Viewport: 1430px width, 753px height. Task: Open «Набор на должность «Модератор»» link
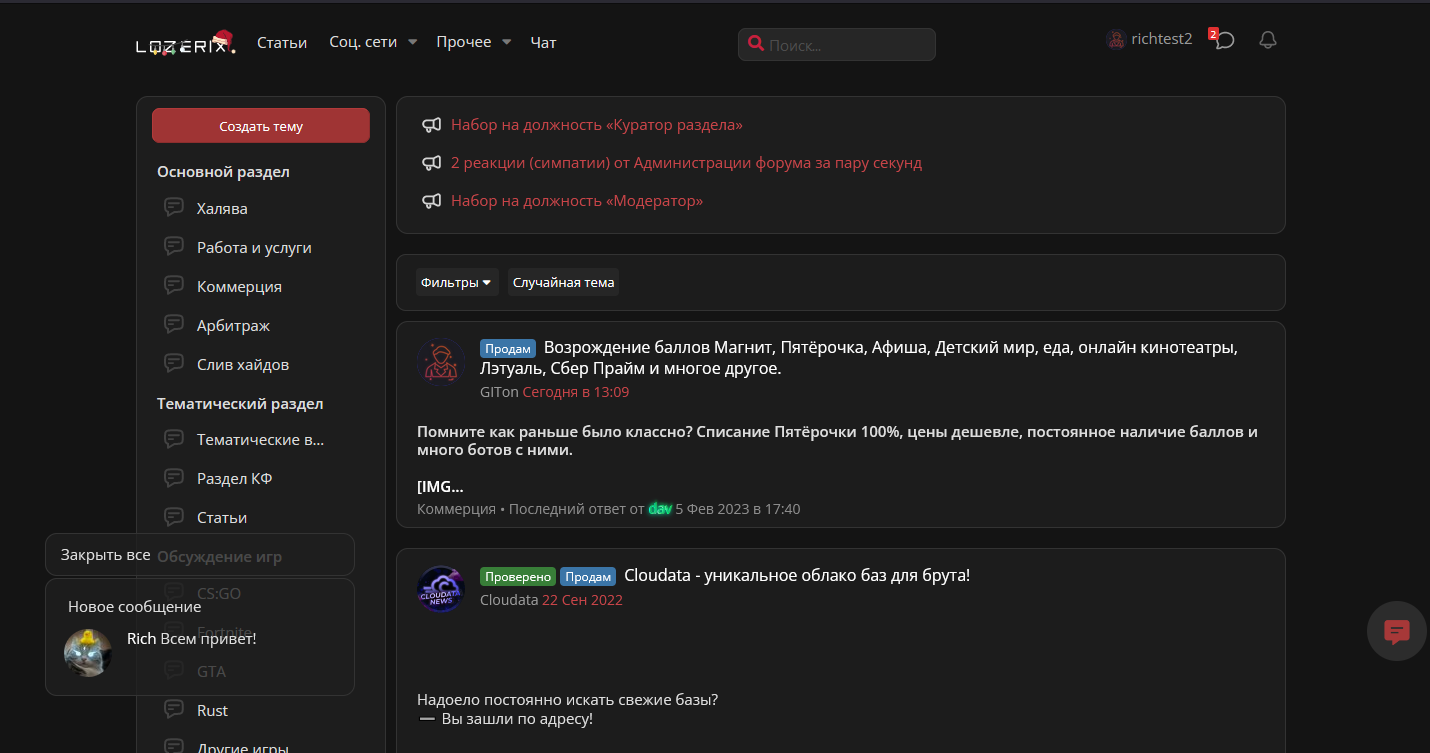577,200
